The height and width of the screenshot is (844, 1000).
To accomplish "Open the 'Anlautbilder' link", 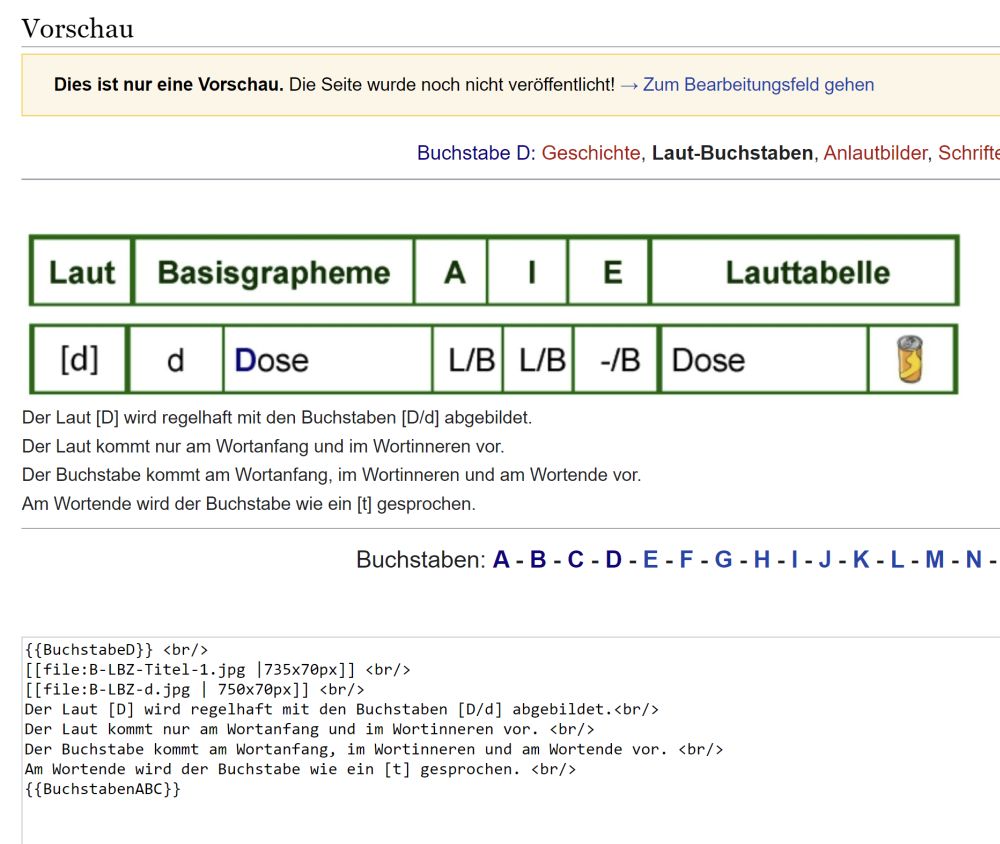I will coord(876,153).
